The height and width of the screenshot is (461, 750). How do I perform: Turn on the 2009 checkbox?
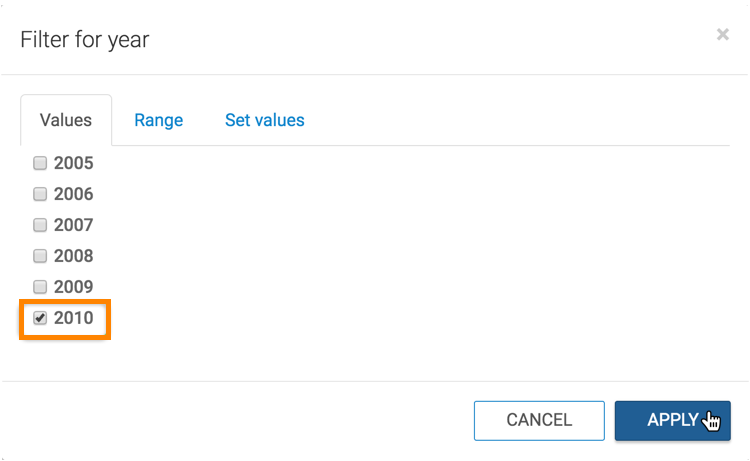pos(40,287)
